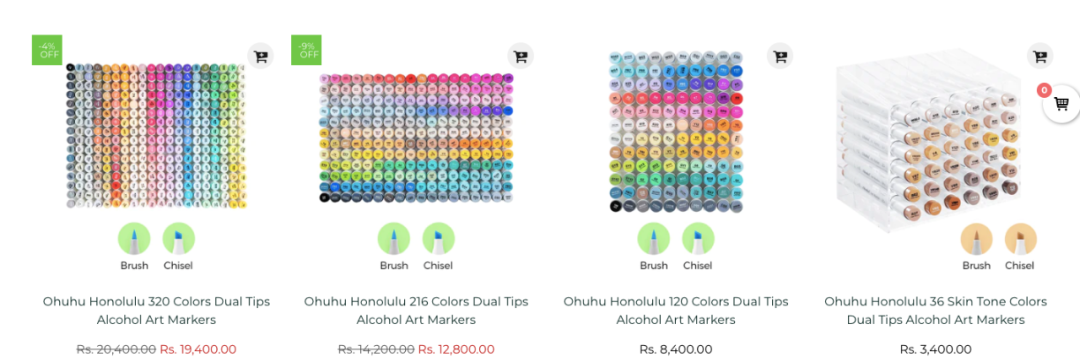Open the floating shopping cart with 0 badge
The width and height of the screenshot is (1080, 362).
tap(1061, 104)
